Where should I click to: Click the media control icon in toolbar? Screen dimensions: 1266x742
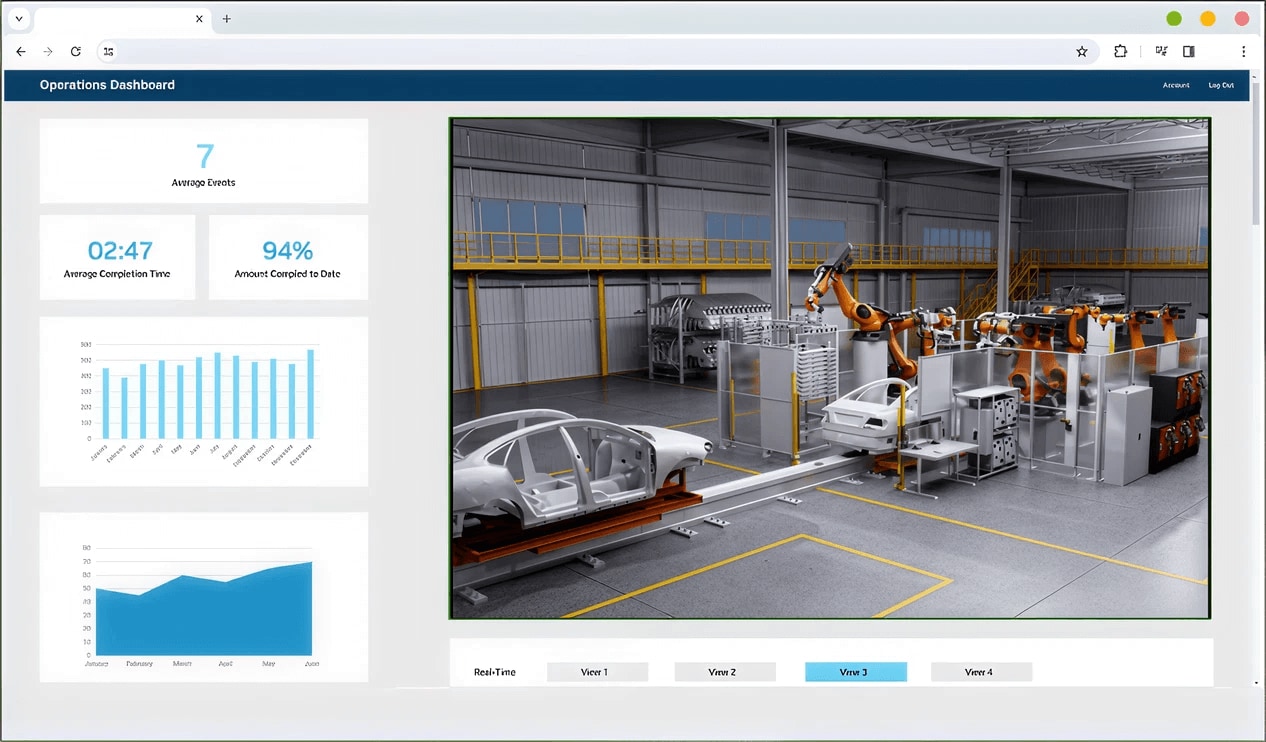[x=1161, y=51]
